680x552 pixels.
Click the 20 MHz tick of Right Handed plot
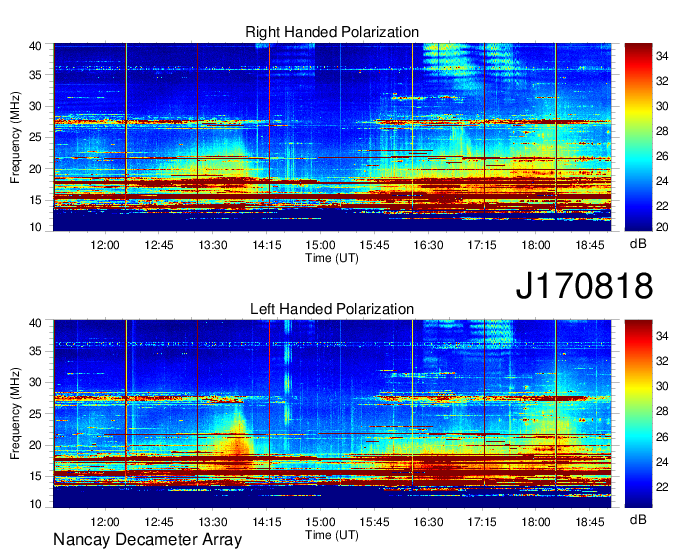pyautogui.click(x=35, y=169)
